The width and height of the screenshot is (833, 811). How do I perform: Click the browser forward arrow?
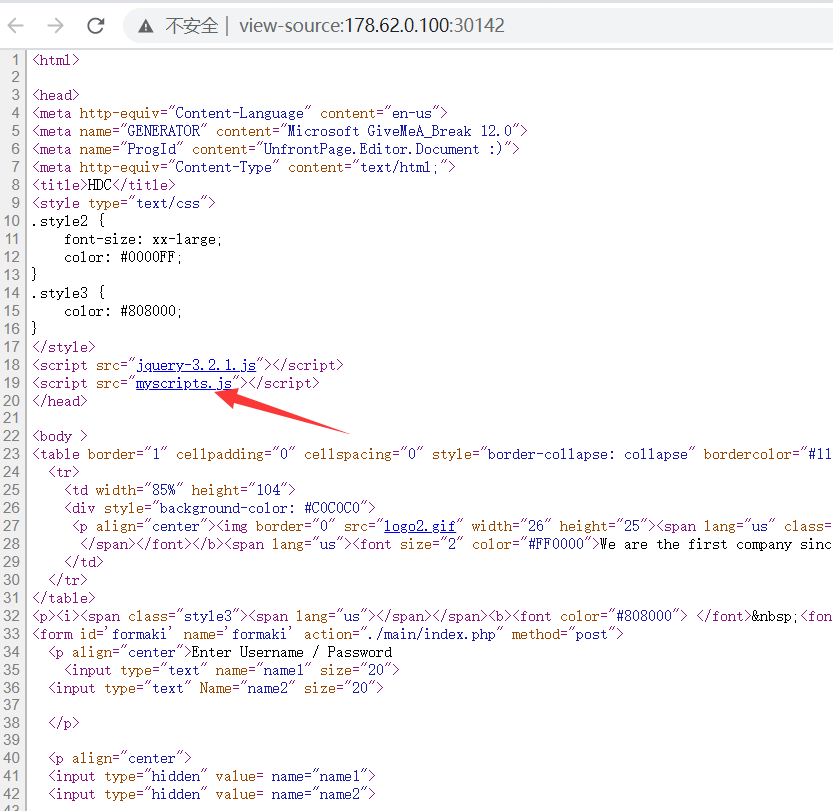pyautogui.click(x=55, y=25)
